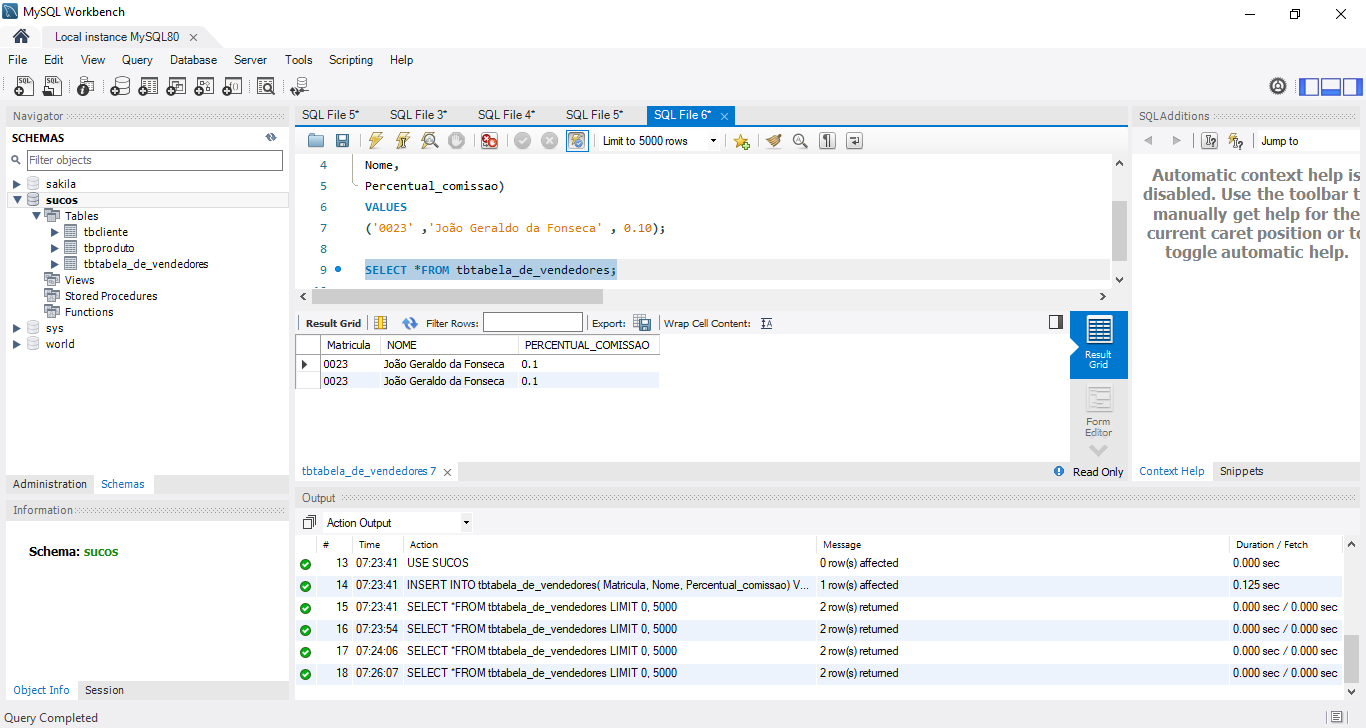Open SQL script file in new tab

(x=52, y=87)
